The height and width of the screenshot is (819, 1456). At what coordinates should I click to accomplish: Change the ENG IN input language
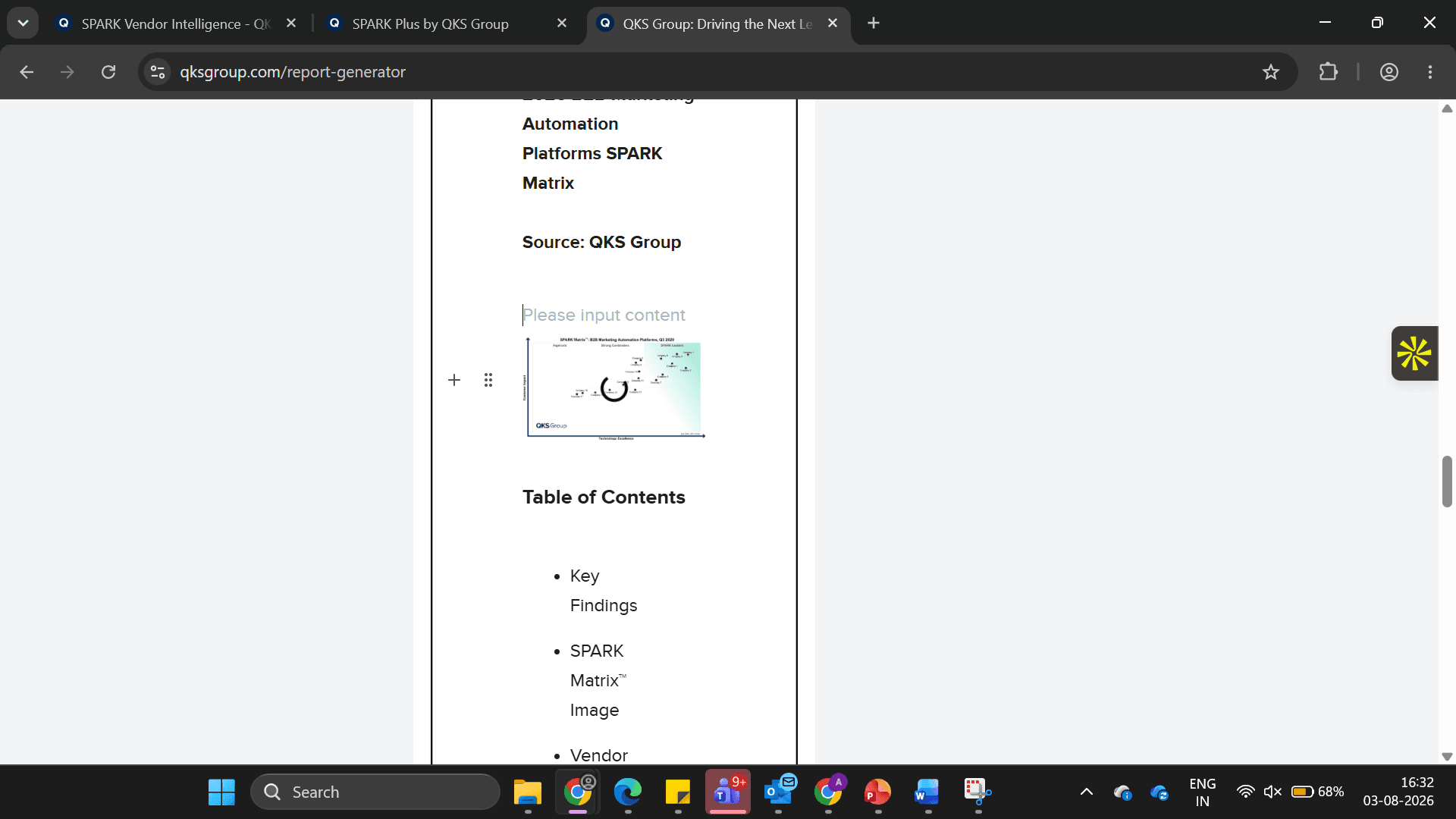pos(1203,792)
